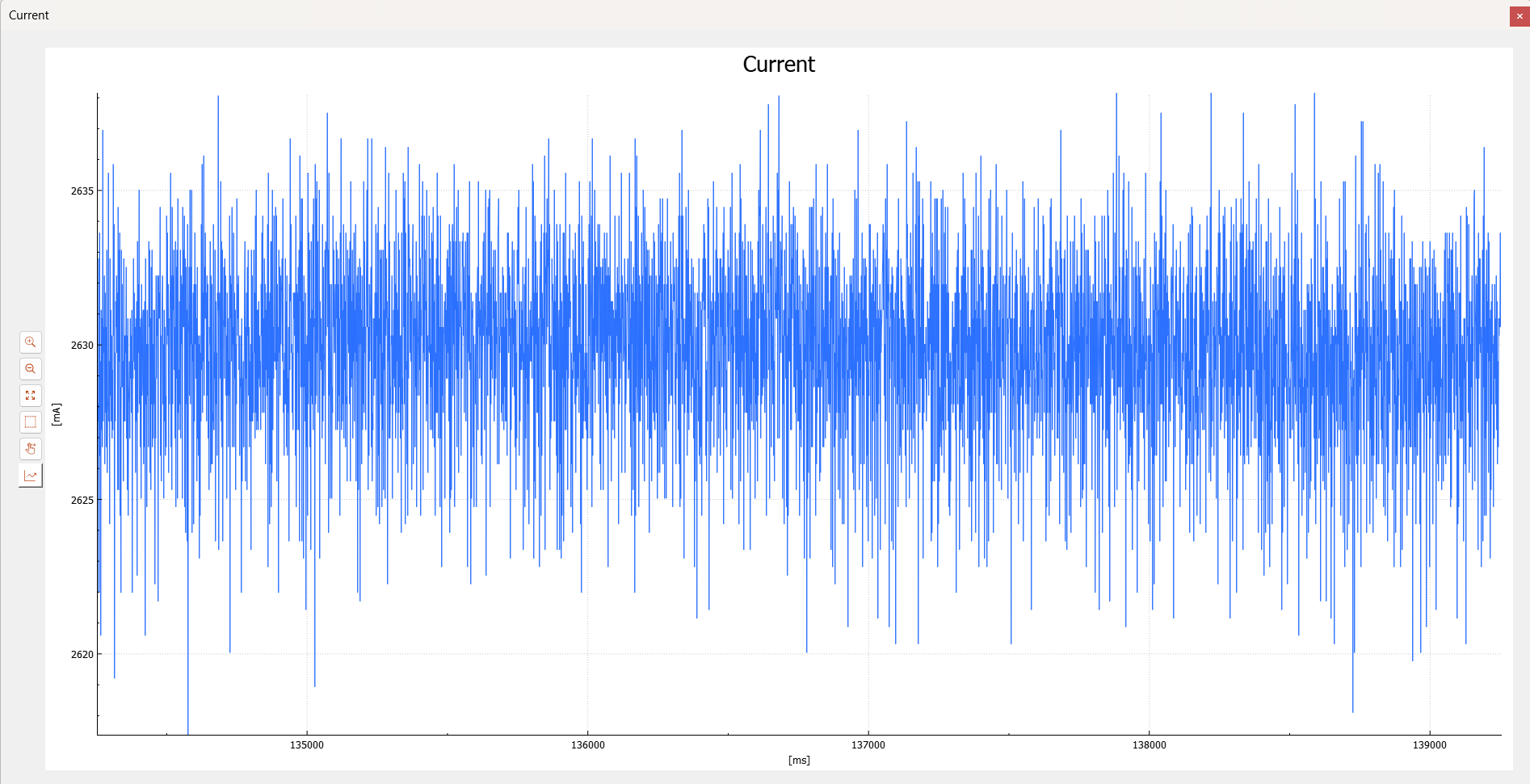The image size is (1530, 784).
Task: Click the 2625 y-axis tick label
Action: 82,500
